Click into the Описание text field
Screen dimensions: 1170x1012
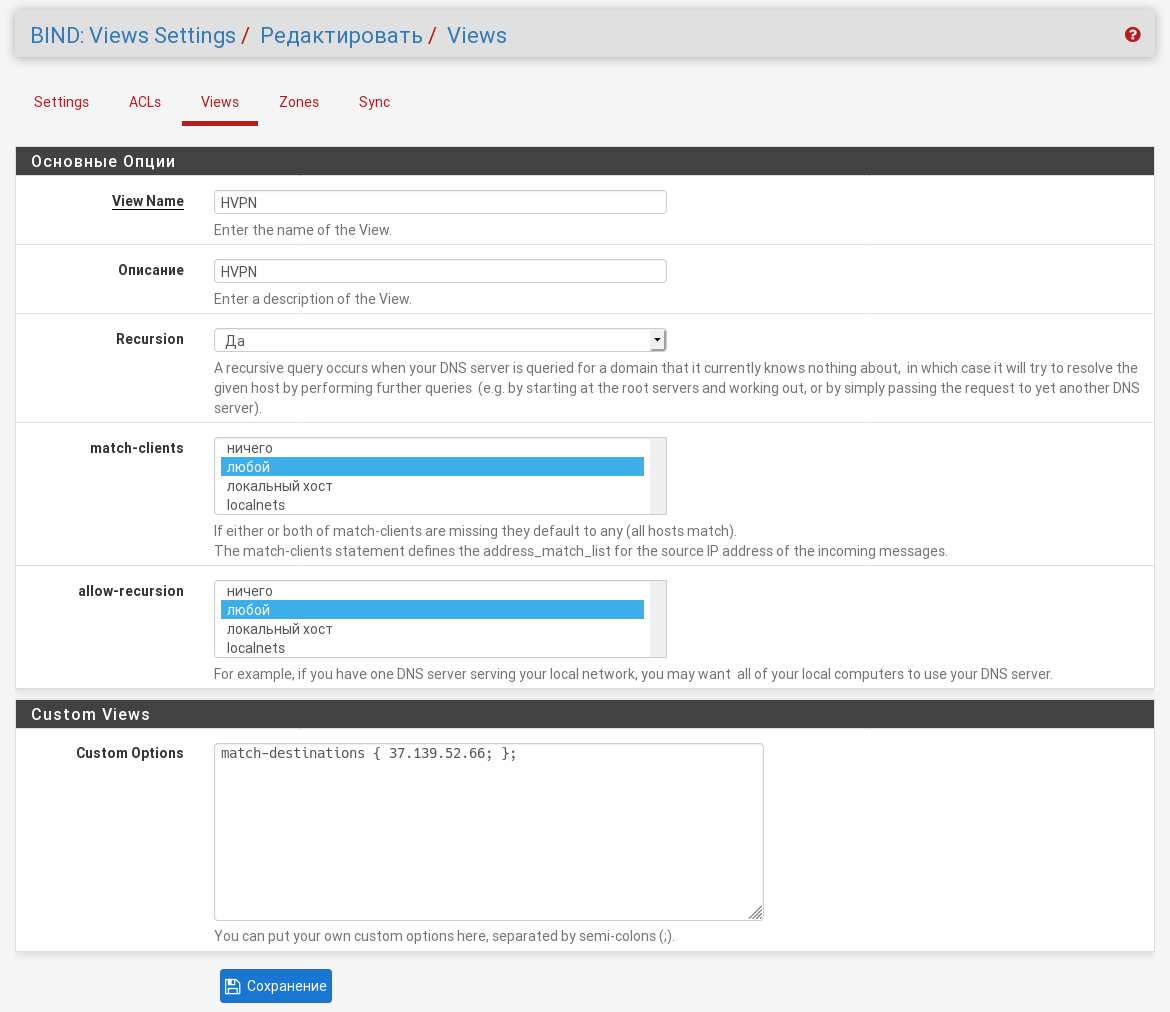[440, 271]
